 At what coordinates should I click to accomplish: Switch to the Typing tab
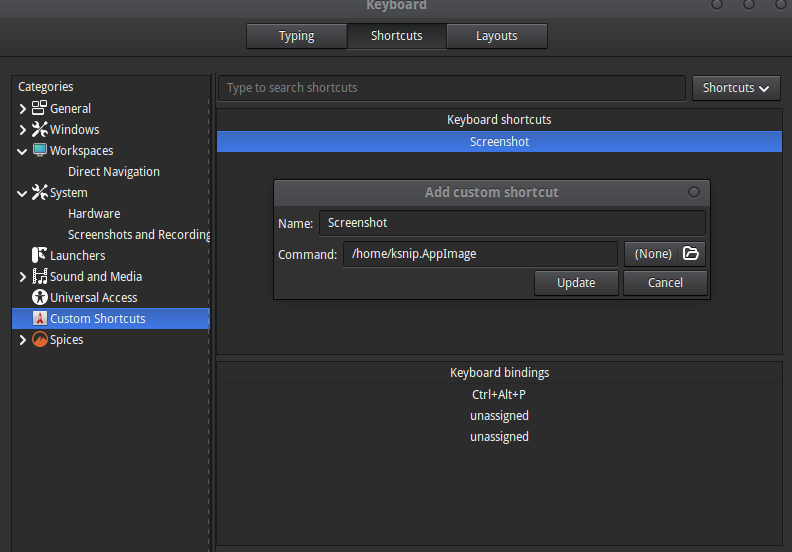[x=296, y=36]
